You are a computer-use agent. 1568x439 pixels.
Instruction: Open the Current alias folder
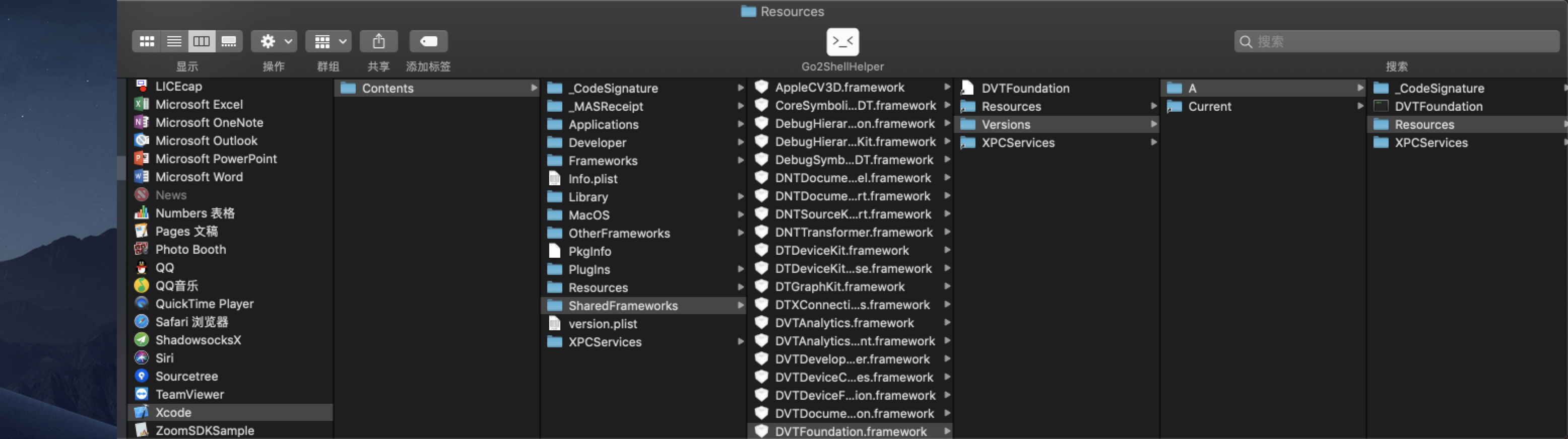1264,106
